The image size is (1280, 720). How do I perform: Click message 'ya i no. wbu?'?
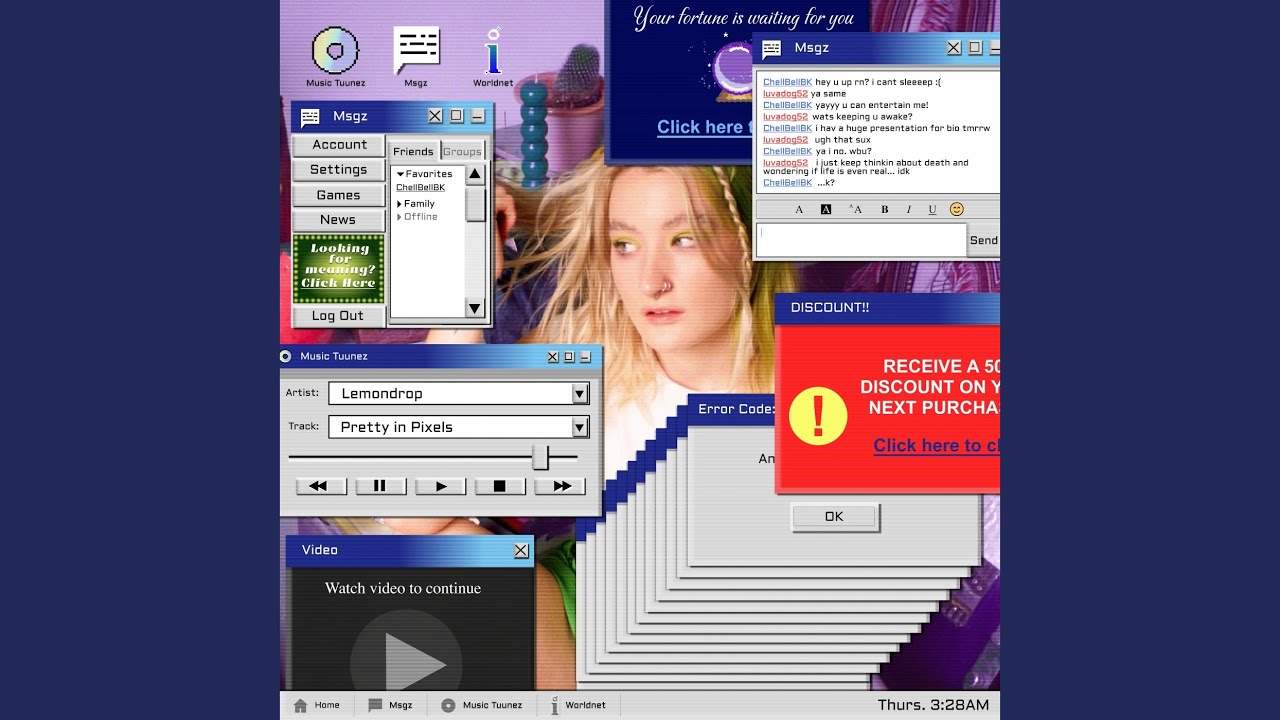tap(843, 151)
